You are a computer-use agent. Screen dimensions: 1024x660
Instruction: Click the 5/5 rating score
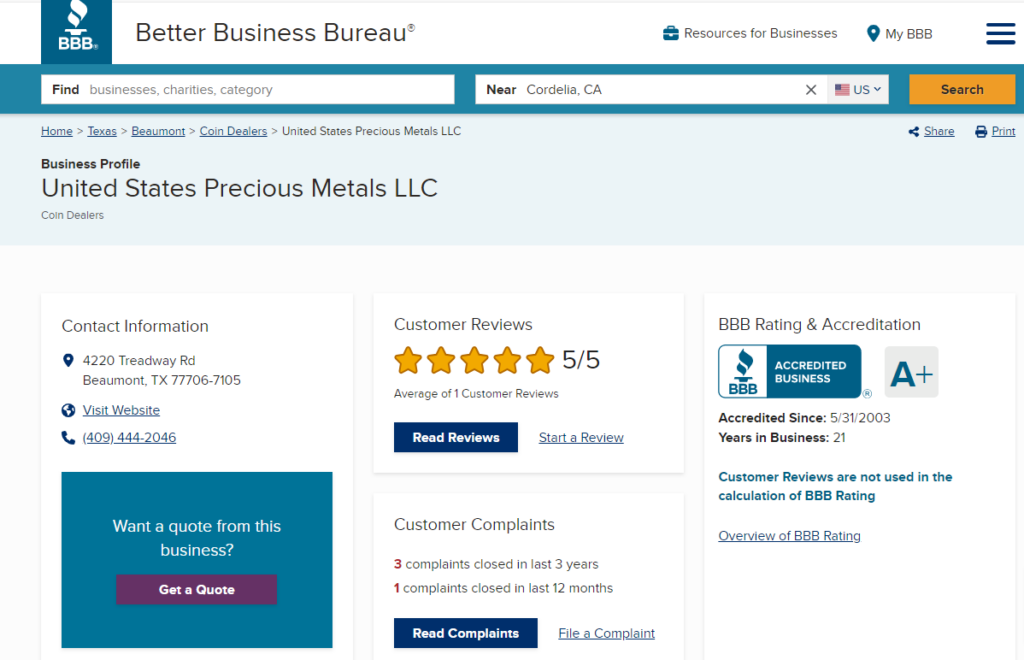click(581, 360)
